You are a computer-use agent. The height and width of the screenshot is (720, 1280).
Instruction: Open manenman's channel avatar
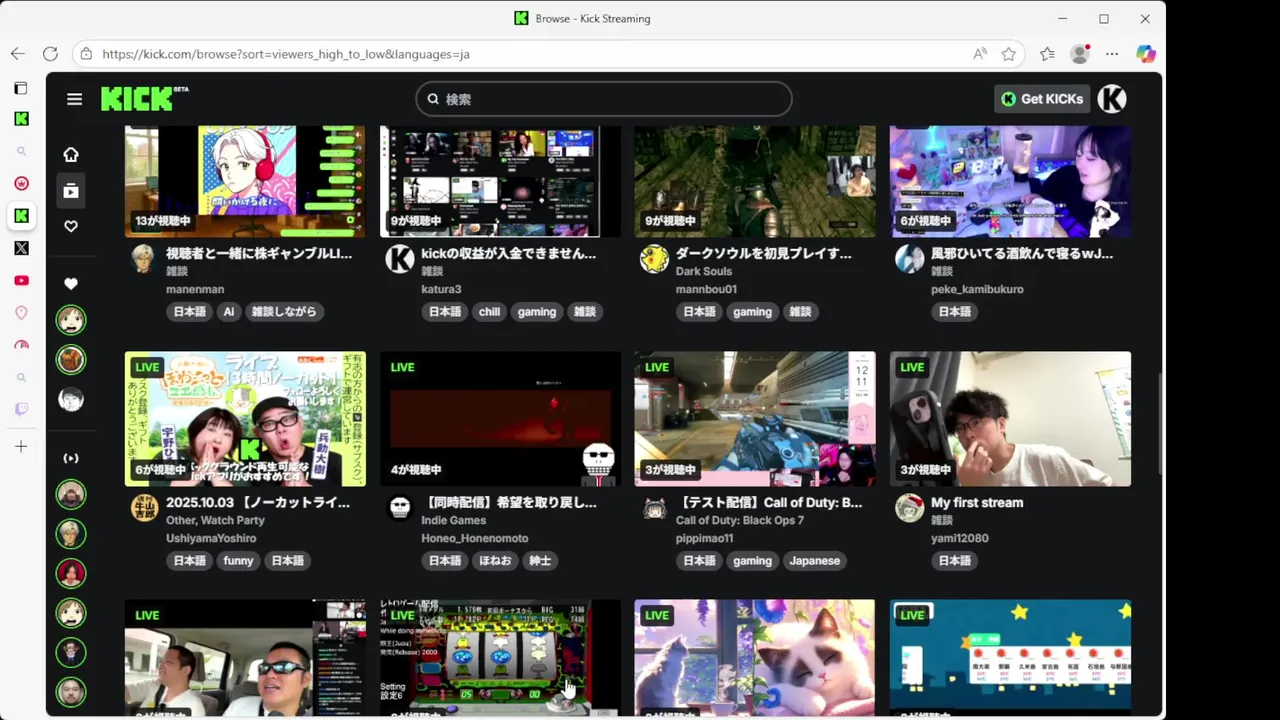(x=144, y=259)
